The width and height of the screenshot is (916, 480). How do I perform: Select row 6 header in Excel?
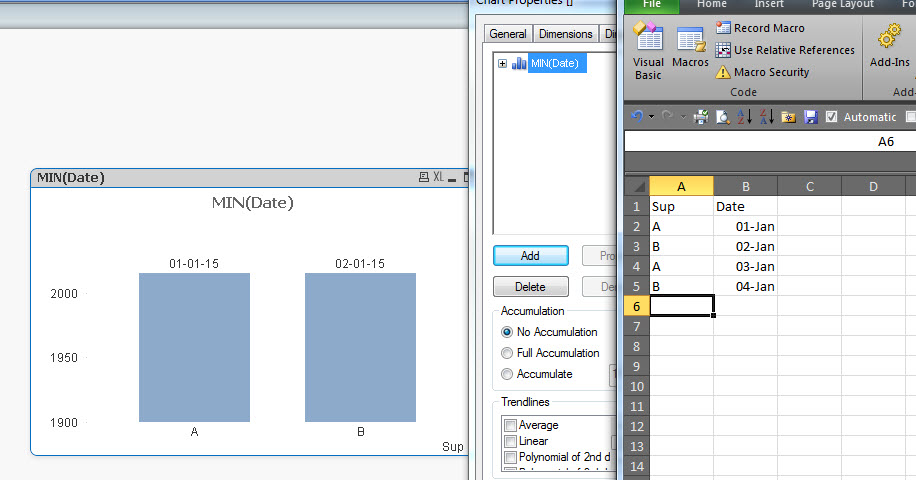coord(637,307)
